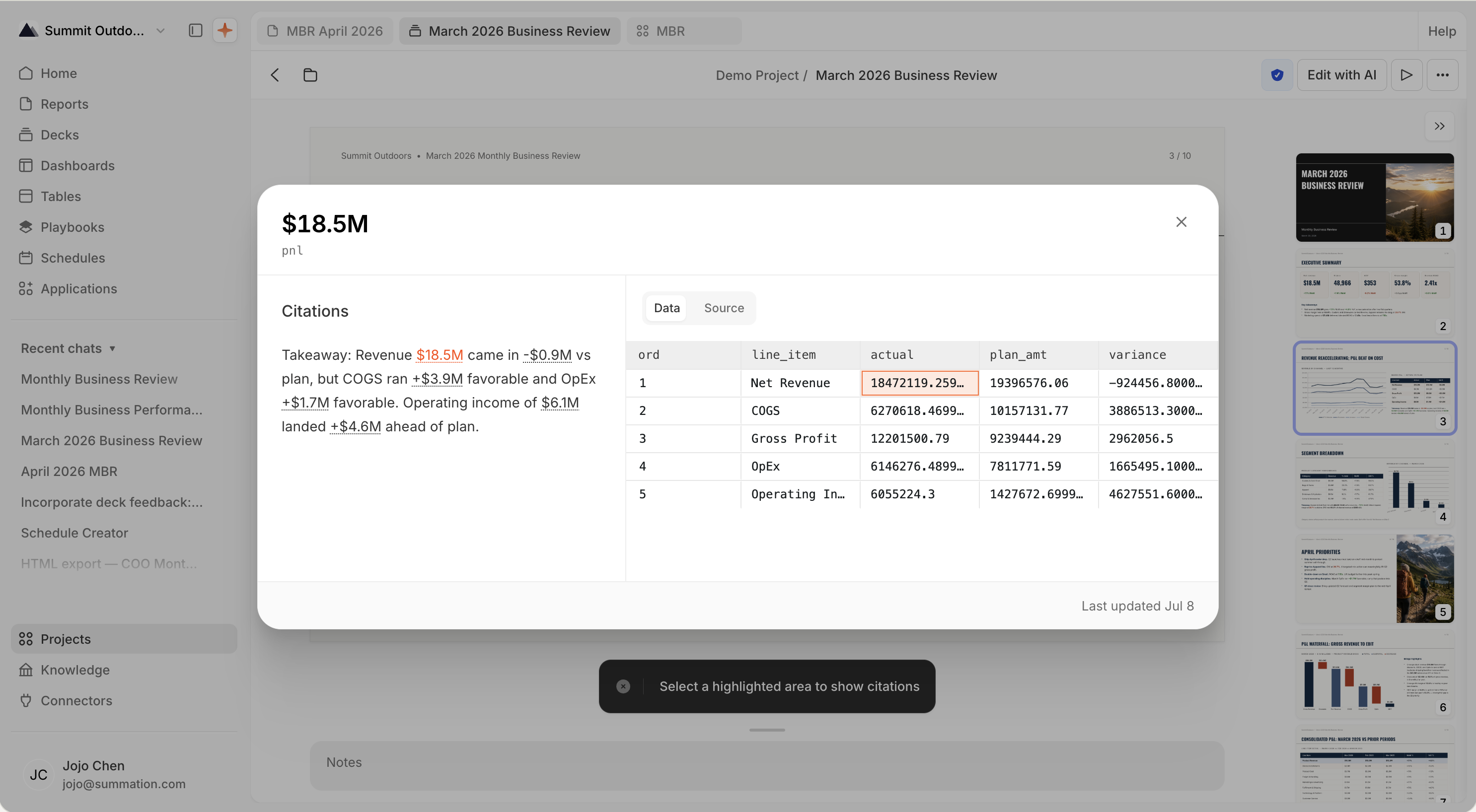Select slide 1 title thumbnail
The width and height of the screenshot is (1476, 812).
tap(1374, 198)
